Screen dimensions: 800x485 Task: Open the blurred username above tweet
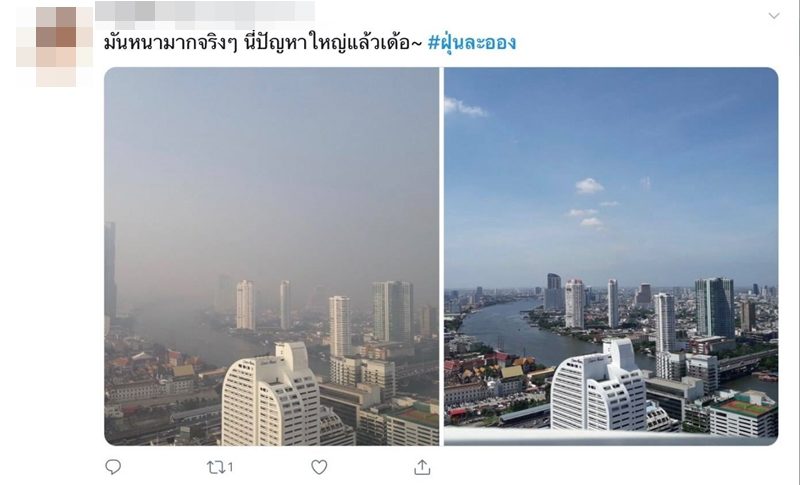(205, 11)
